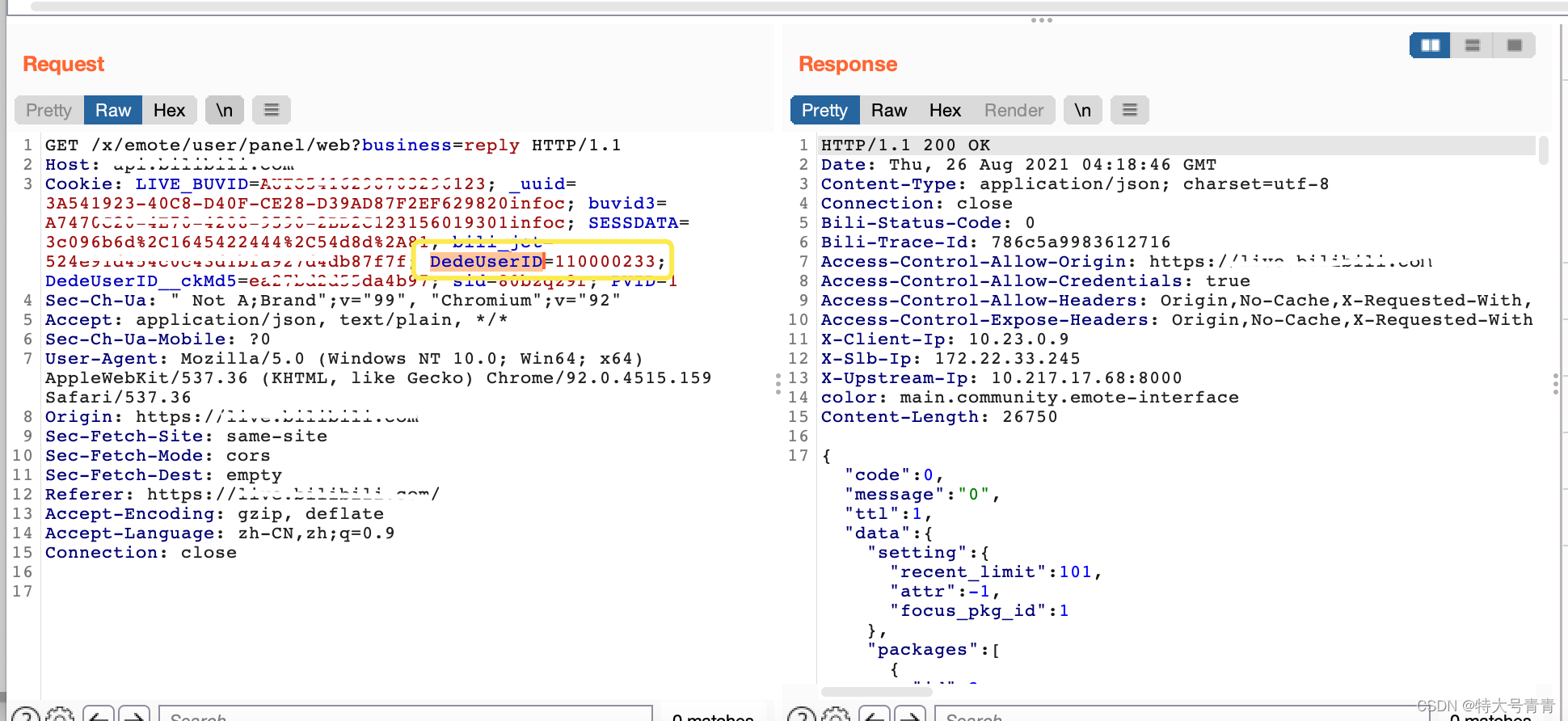Click the Response vertical scrollbar thumb
Viewport: 1568px width, 721px height.
coord(1544,150)
